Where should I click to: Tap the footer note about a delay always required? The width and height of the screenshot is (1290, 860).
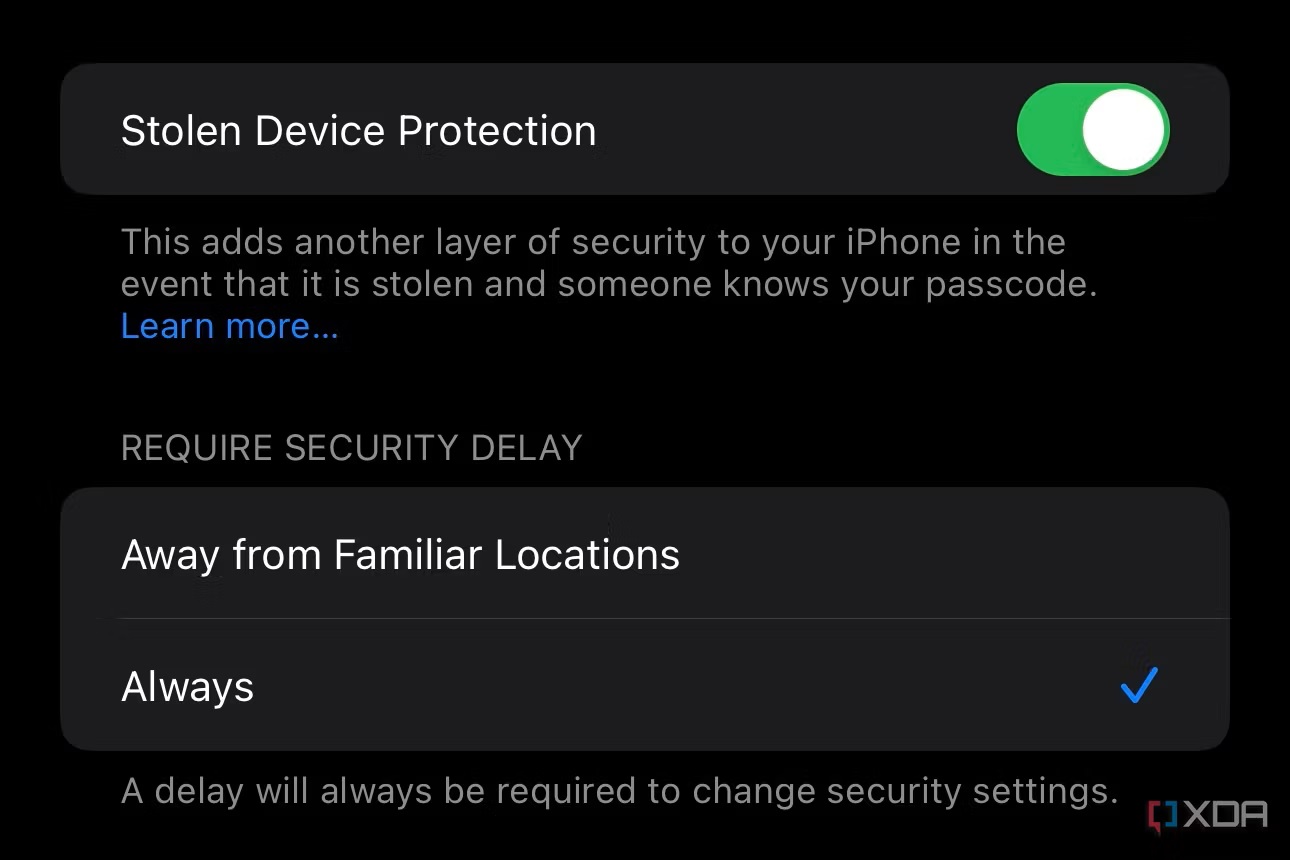coord(619,791)
